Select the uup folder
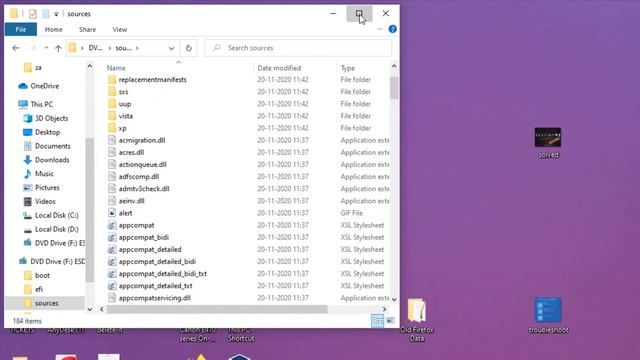Screen dimensions: 640x360 click(x=124, y=104)
